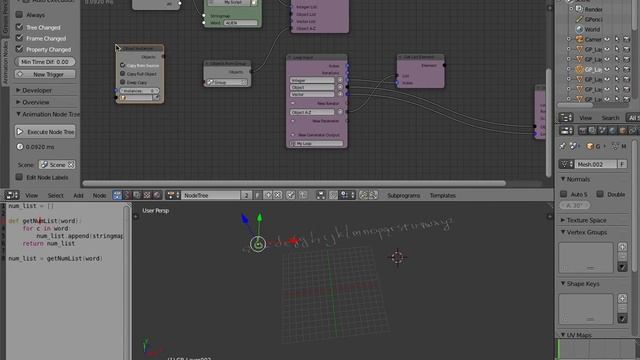Toggle the Always checkbox
Image resolution: width=640 pixels, height=360 pixels.
(19, 15)
